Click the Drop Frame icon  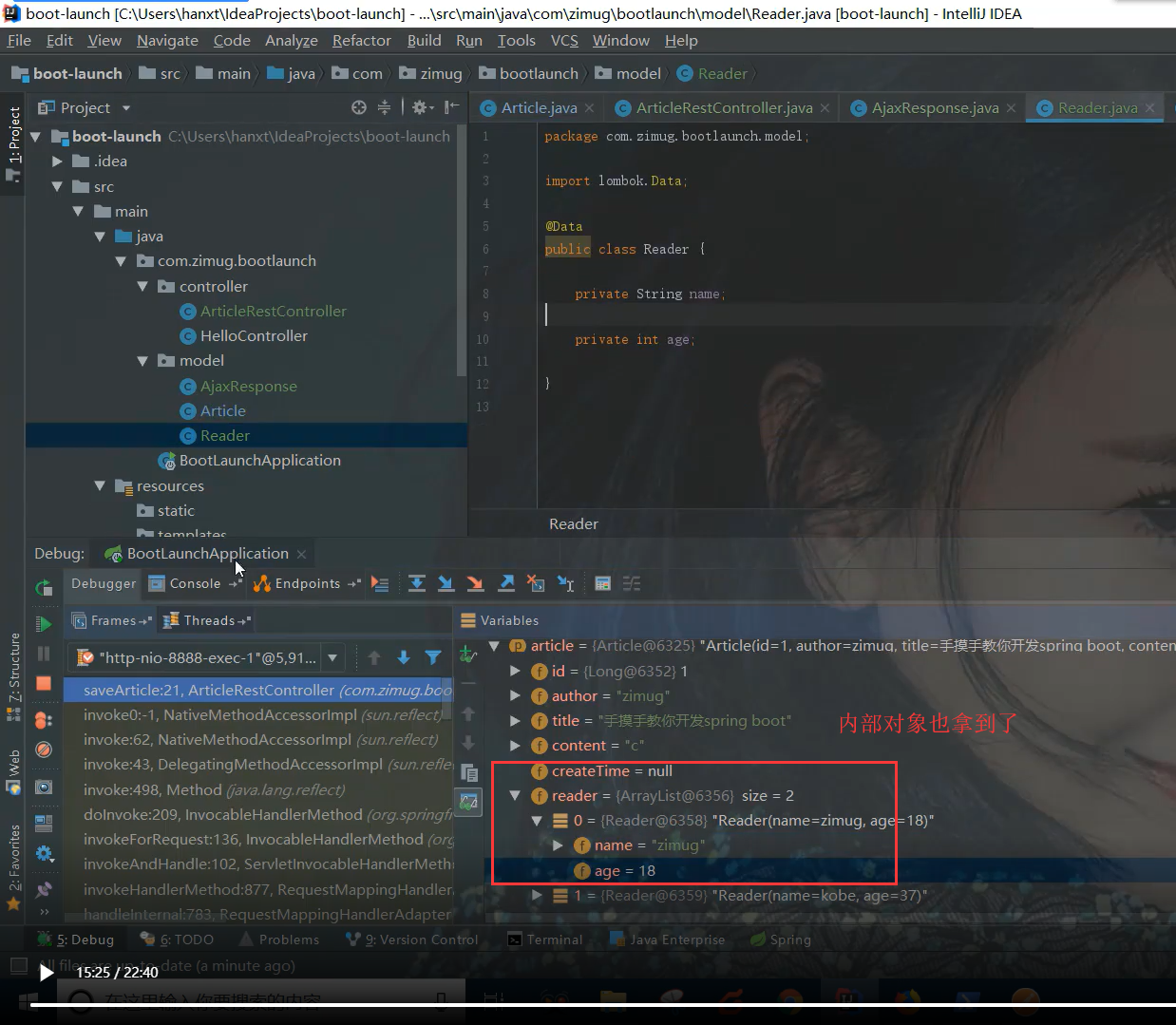point(536,583)
